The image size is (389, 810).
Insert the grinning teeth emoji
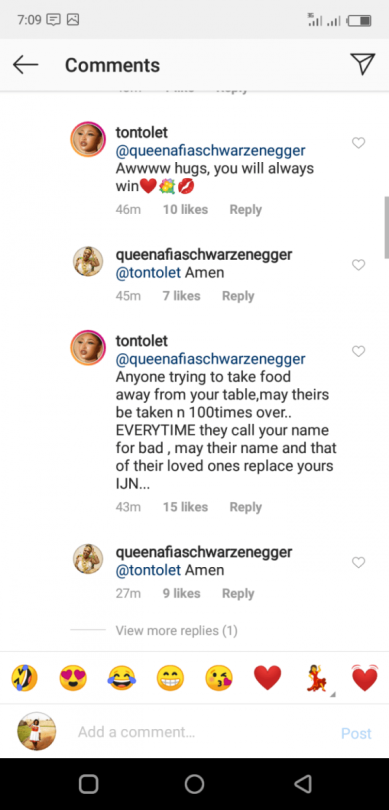(x=170, y=678)
